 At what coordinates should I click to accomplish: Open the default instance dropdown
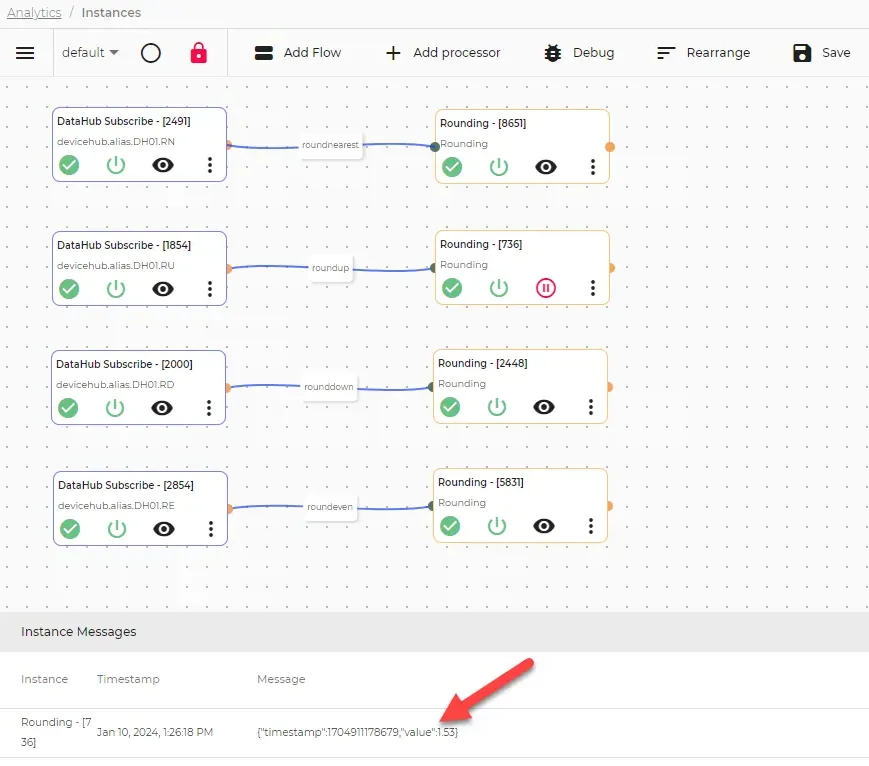coord(90,53)
